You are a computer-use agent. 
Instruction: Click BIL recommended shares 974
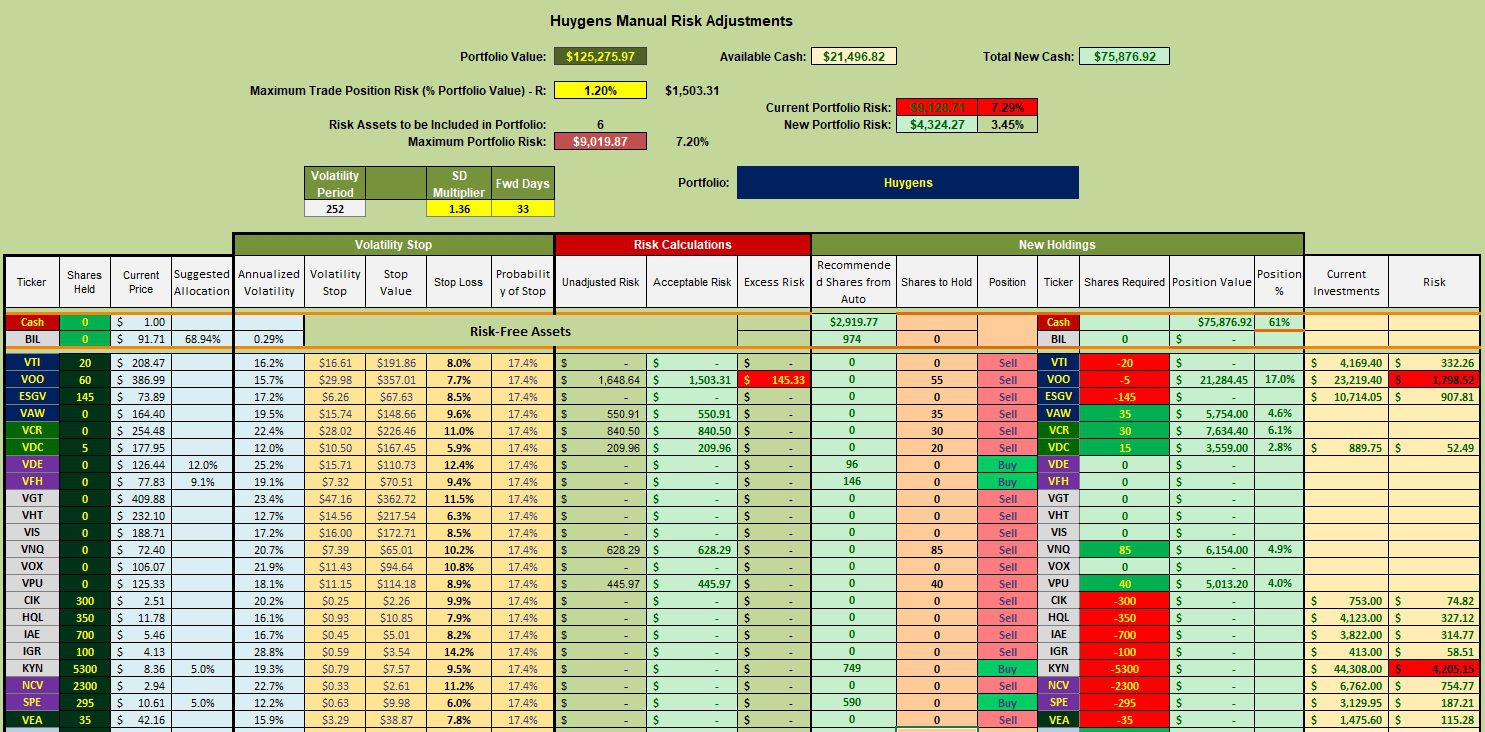[x=853, y=340]
